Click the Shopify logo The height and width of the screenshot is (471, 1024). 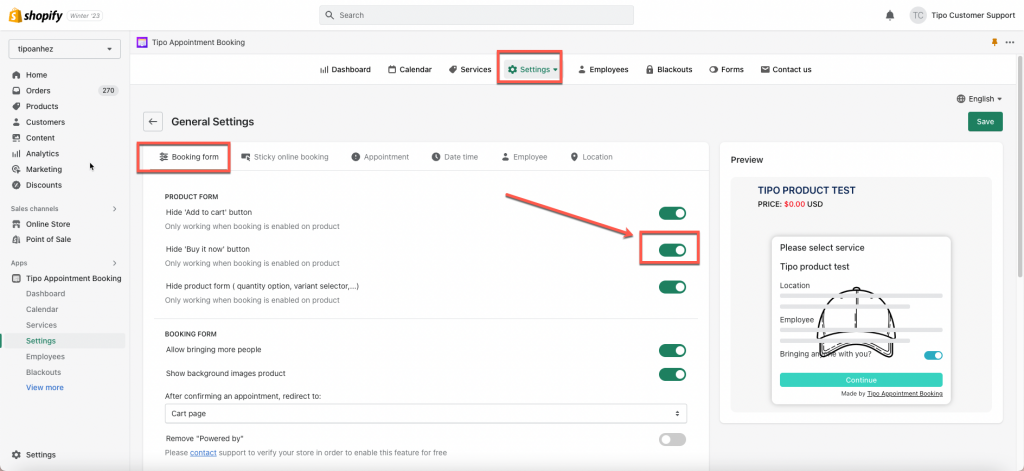(35, 15)
